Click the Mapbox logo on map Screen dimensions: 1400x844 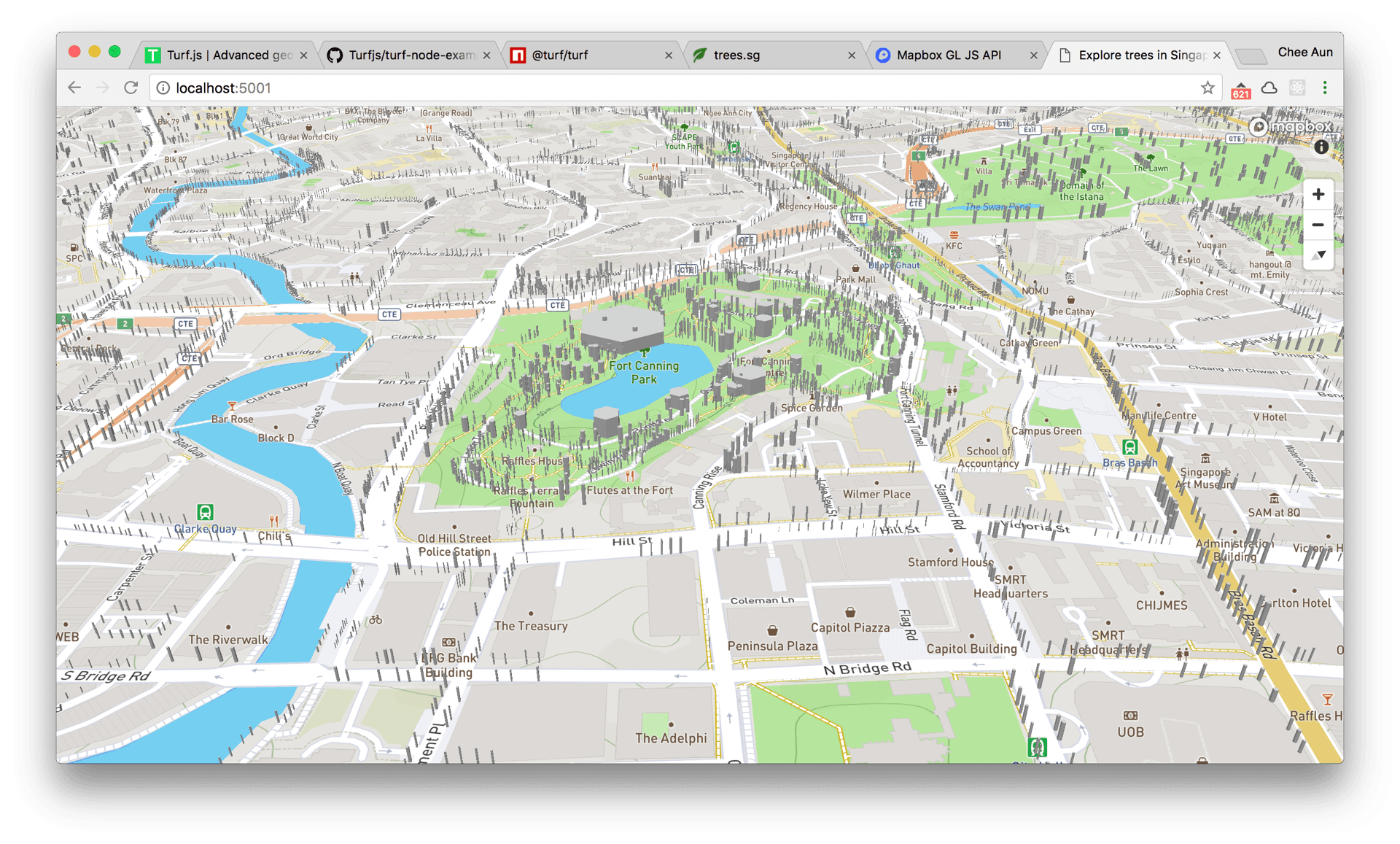tap(1291, 127)
